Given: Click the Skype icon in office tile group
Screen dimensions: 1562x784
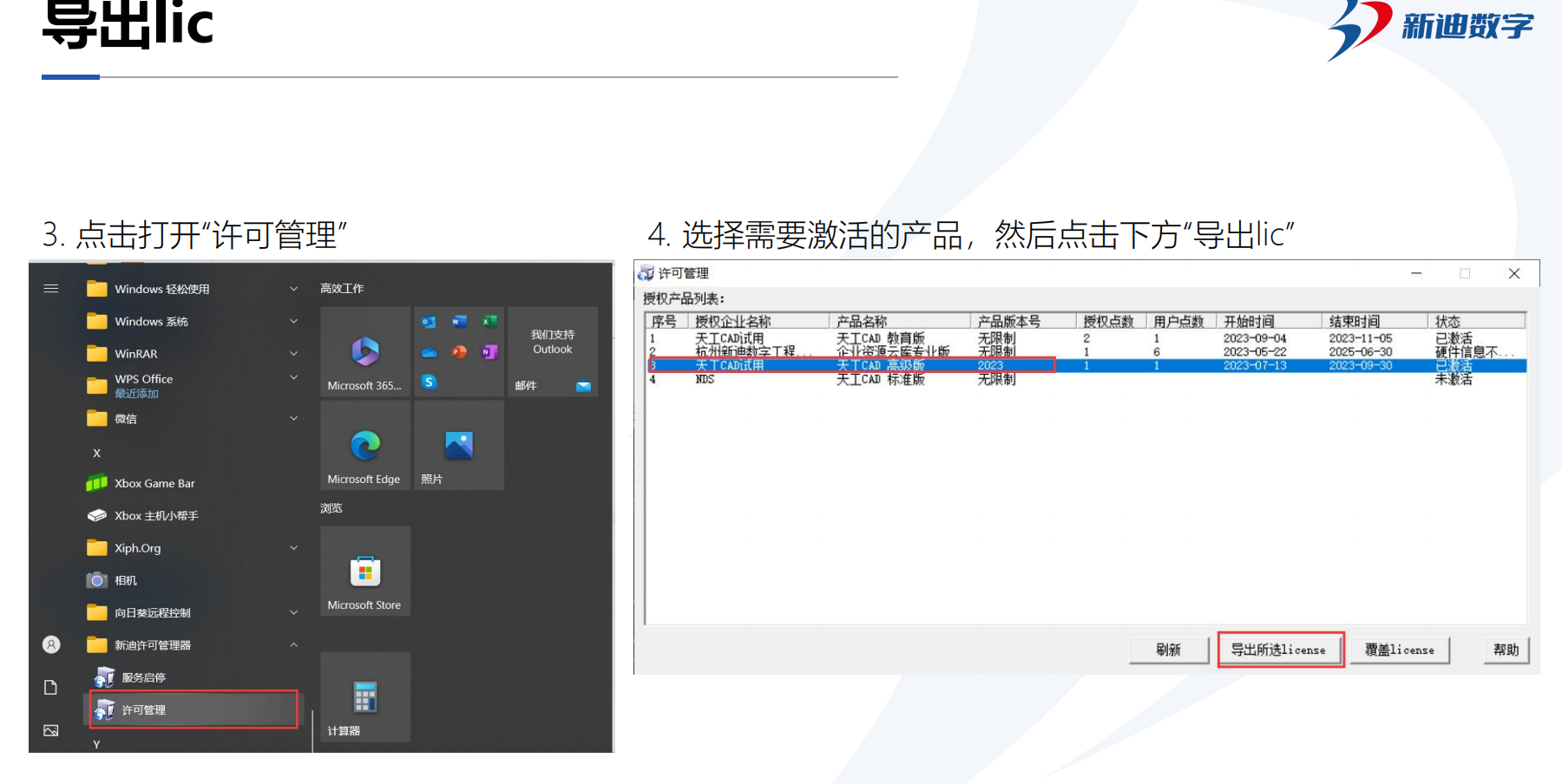Looking at the screenshot, I should coord(429,382).
